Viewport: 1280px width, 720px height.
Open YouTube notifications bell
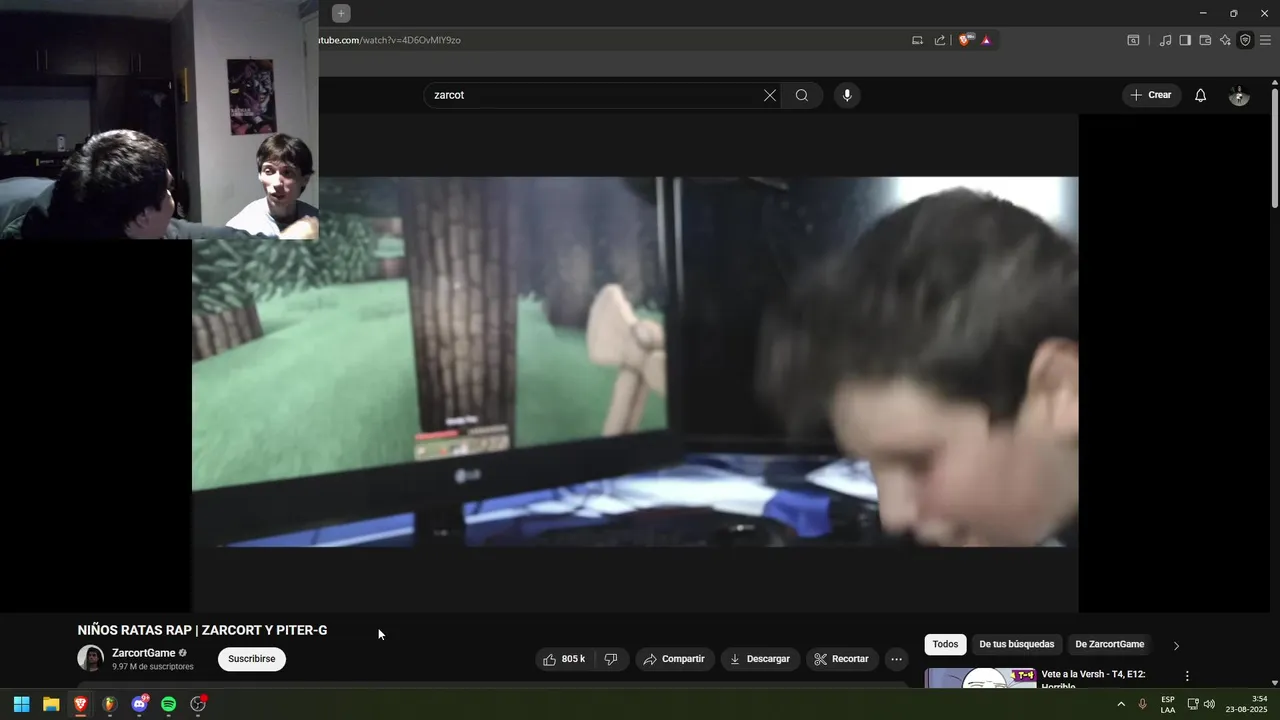click(1201, 95)
